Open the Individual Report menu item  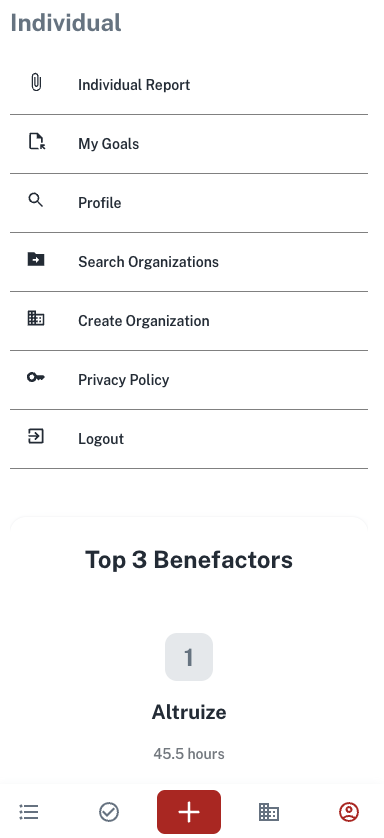coord(189,85)
